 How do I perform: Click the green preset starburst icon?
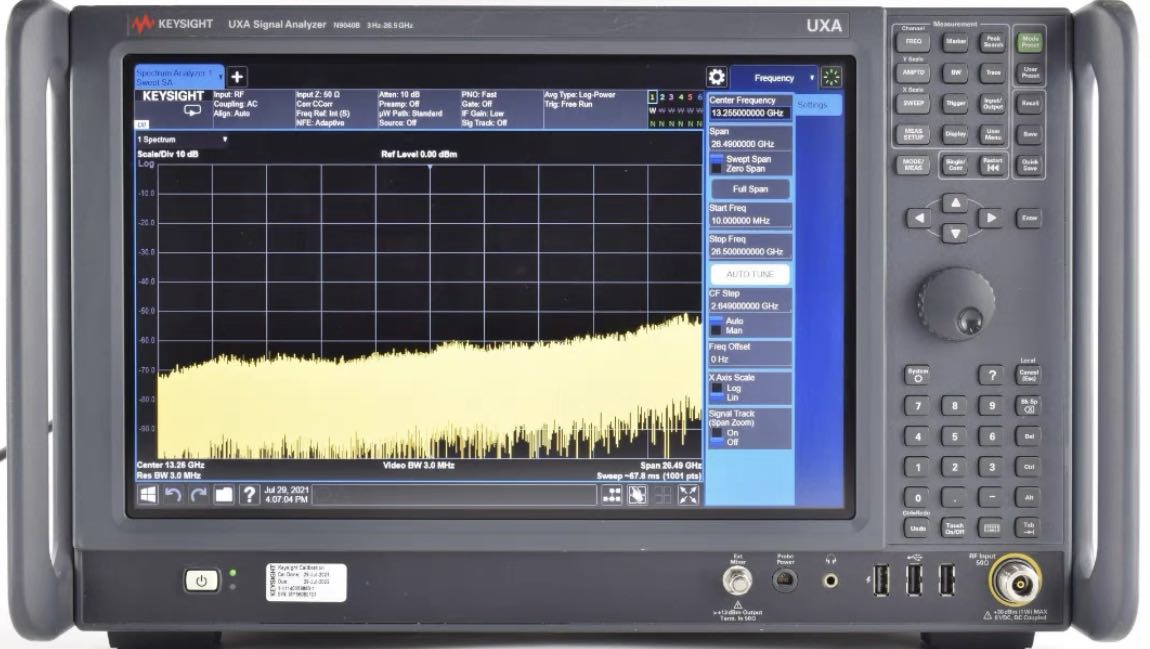pyautogui.click(x=832, y=78)
